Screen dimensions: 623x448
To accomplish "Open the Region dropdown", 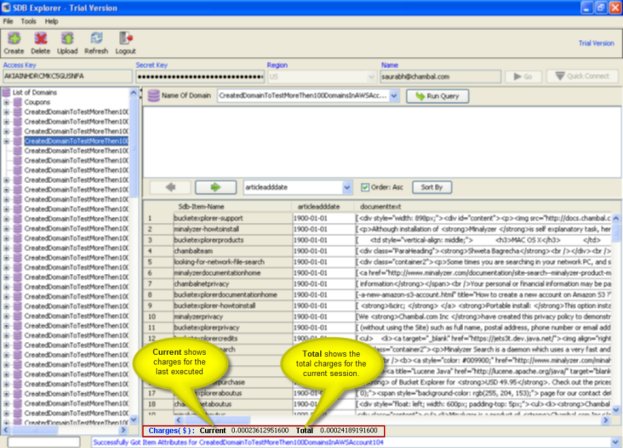I will [371, 76].
